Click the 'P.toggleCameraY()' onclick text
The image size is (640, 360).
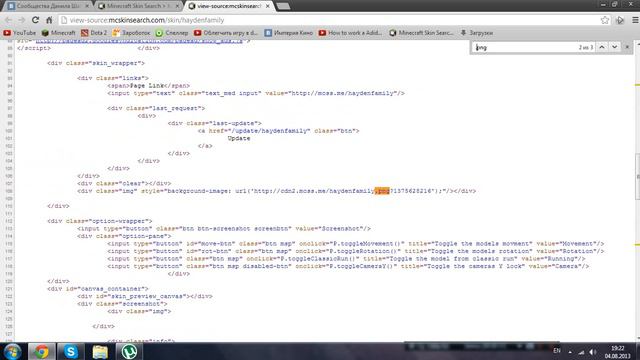point(361,266)
